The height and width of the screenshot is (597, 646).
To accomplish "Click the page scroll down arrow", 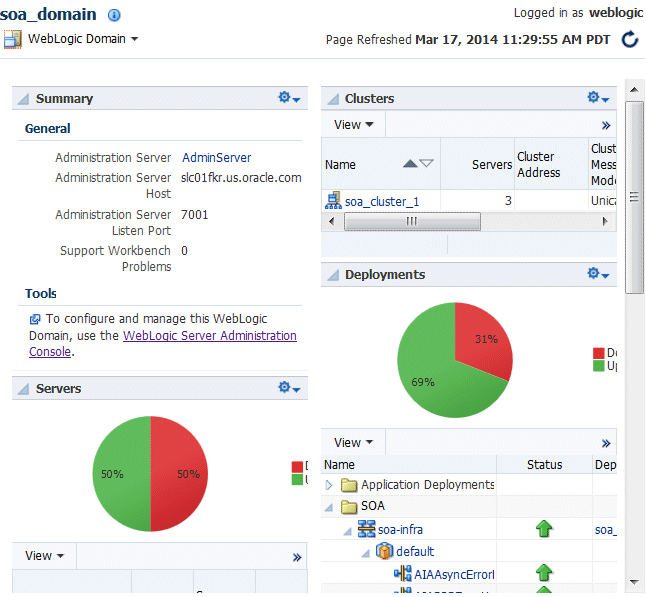I will pos(634,582).
